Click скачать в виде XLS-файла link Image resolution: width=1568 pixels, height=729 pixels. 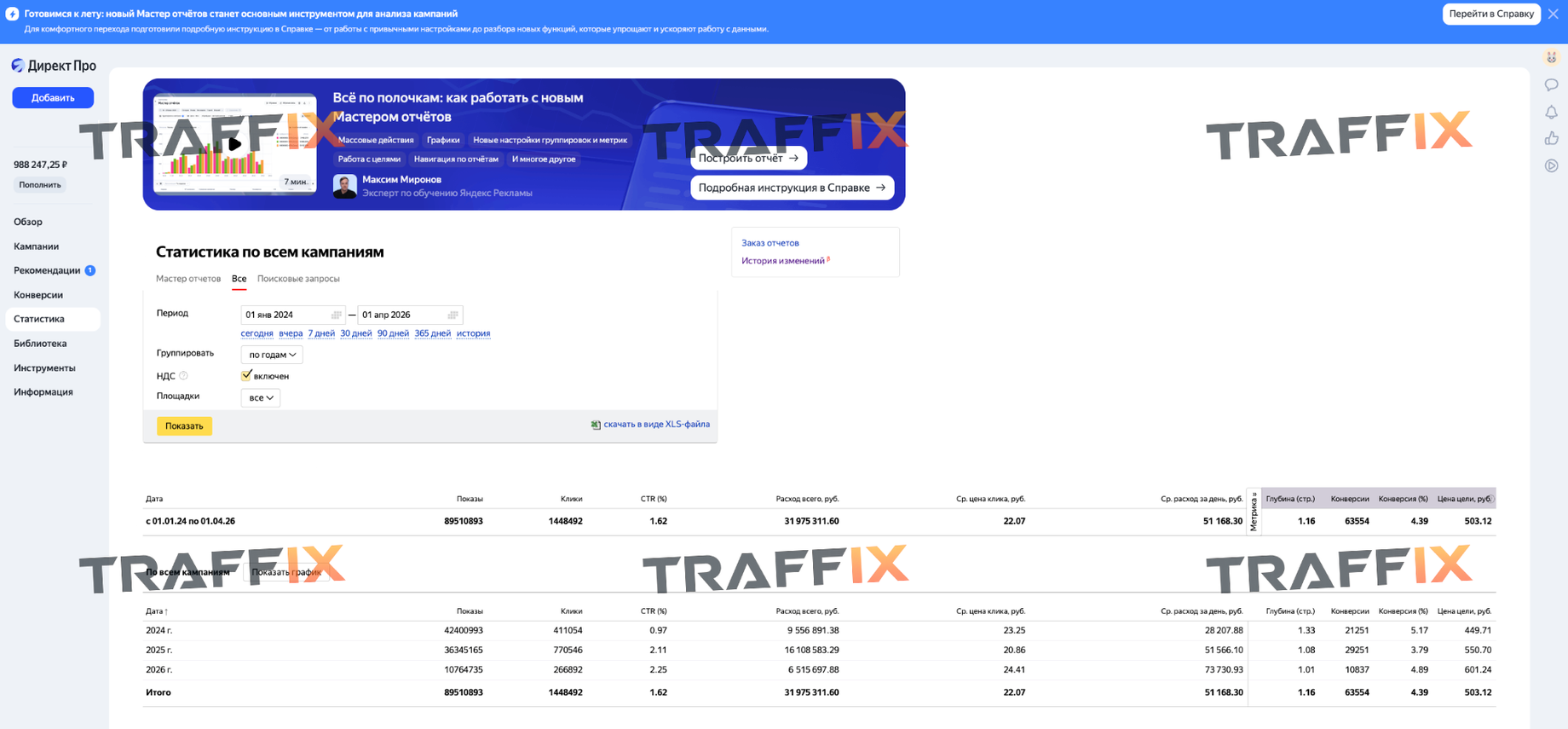click(x=656, y=425)
